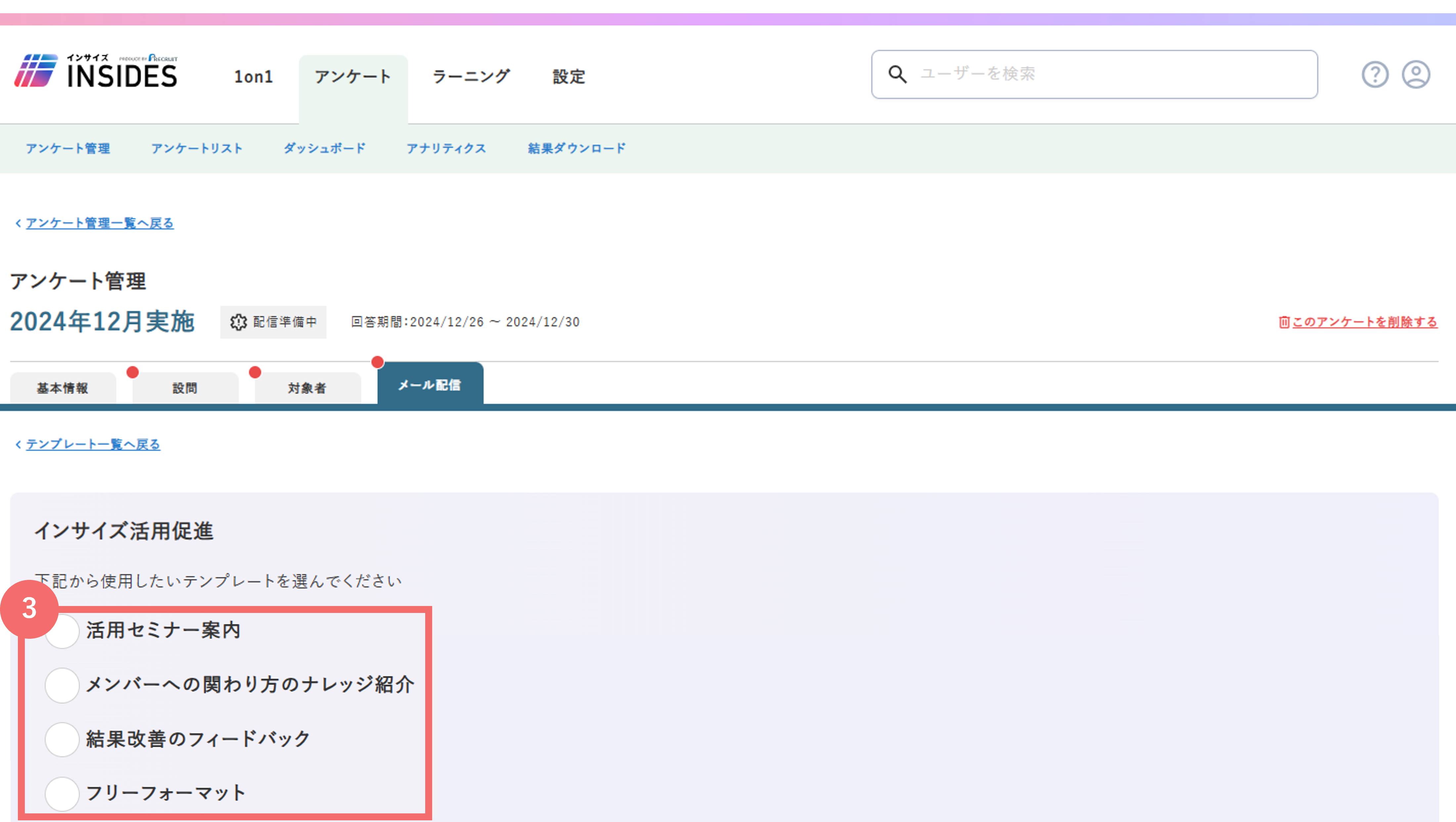Open アンケート管理 in the submenu

click(68, 149)
